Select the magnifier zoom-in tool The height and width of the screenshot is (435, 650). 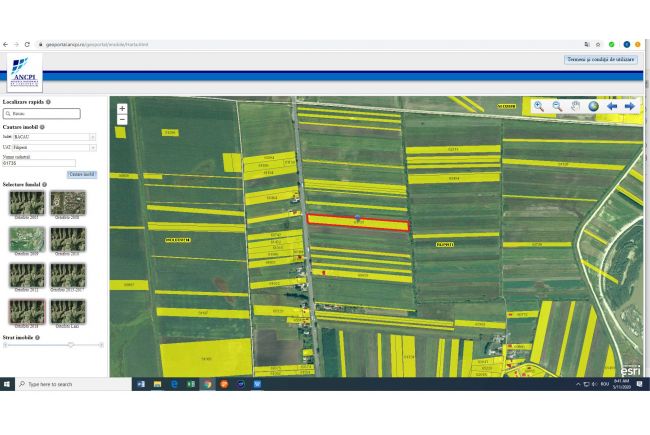click(x=538, y=106)
